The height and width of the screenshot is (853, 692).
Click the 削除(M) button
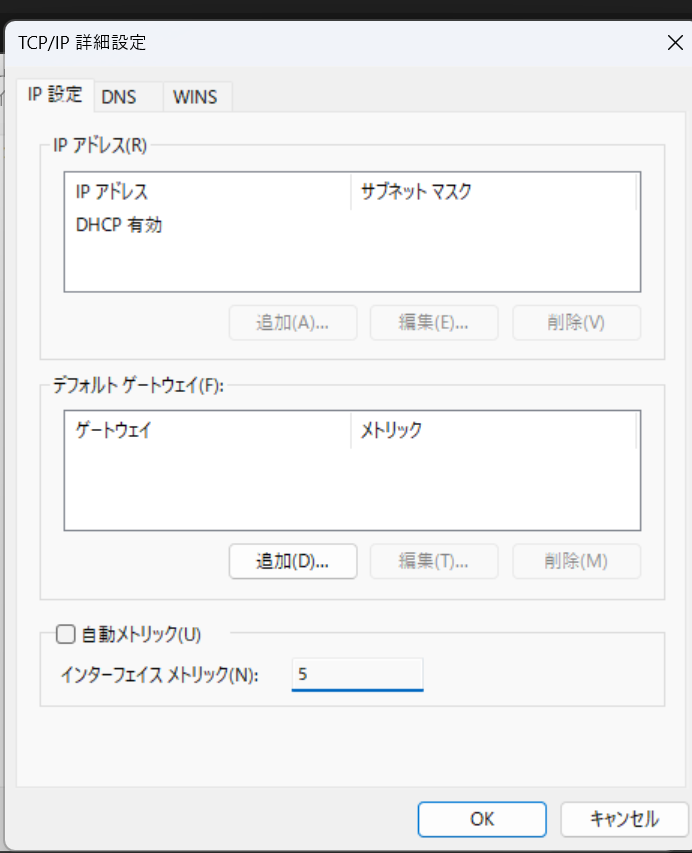click(x=576, y=561)
